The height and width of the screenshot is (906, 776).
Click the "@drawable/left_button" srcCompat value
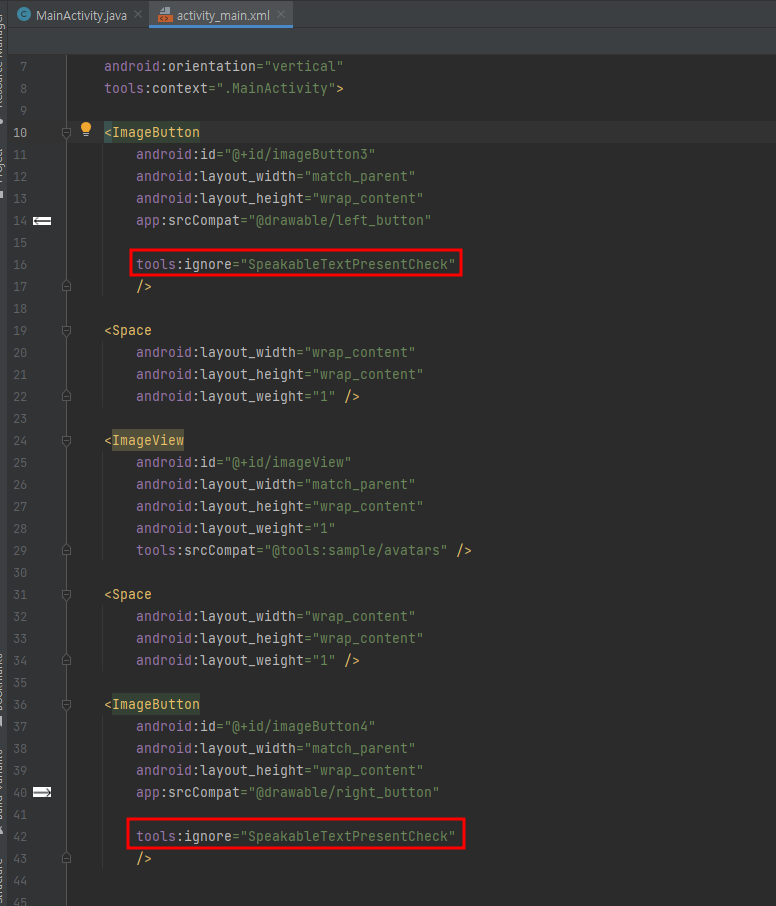pyautogui.click(x=340, y=220)
